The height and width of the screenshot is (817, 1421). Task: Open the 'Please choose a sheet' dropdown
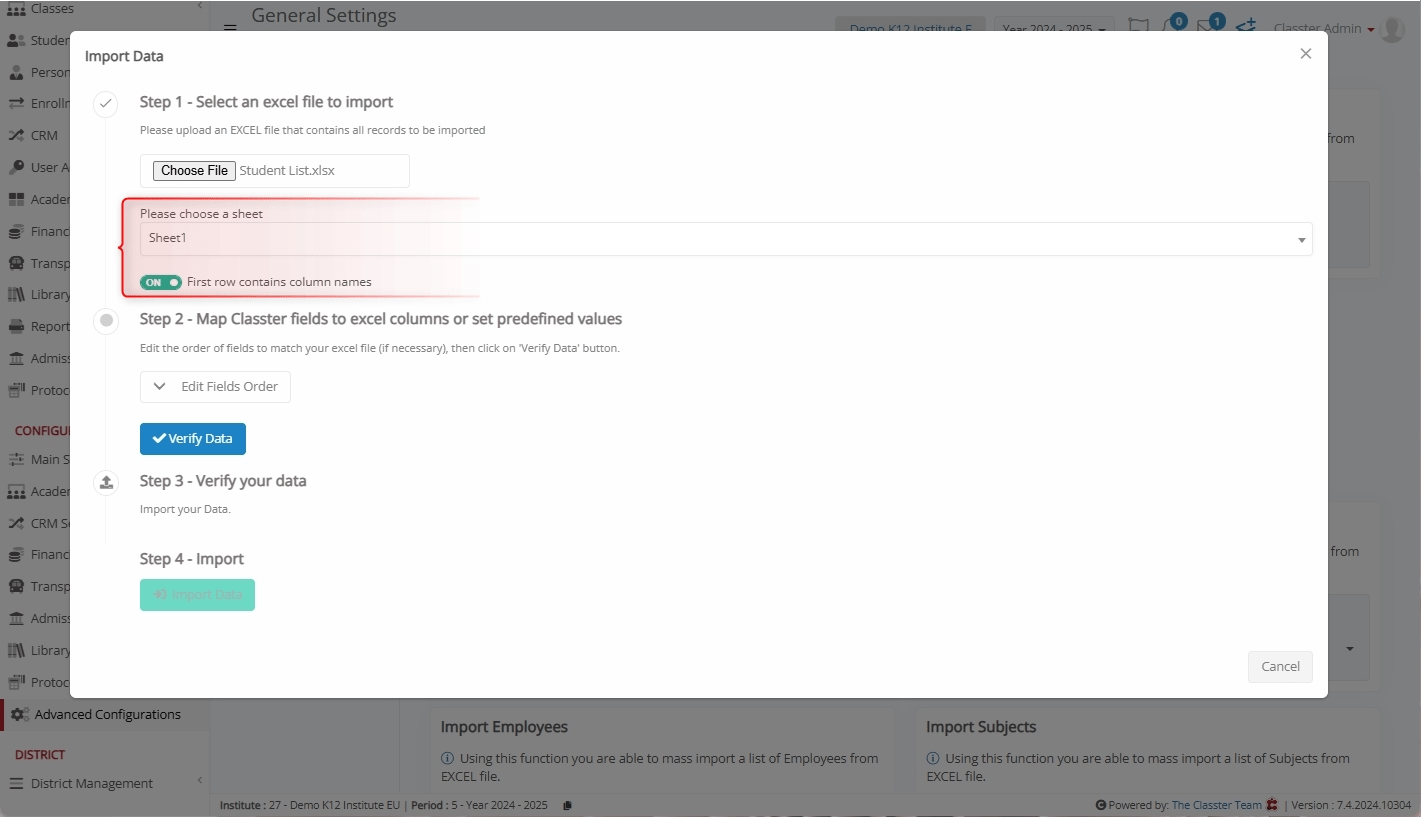point(725,239)
